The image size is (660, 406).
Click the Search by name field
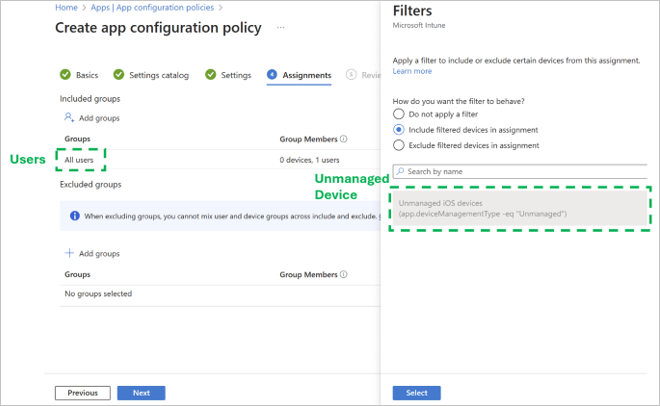[520, 171]
